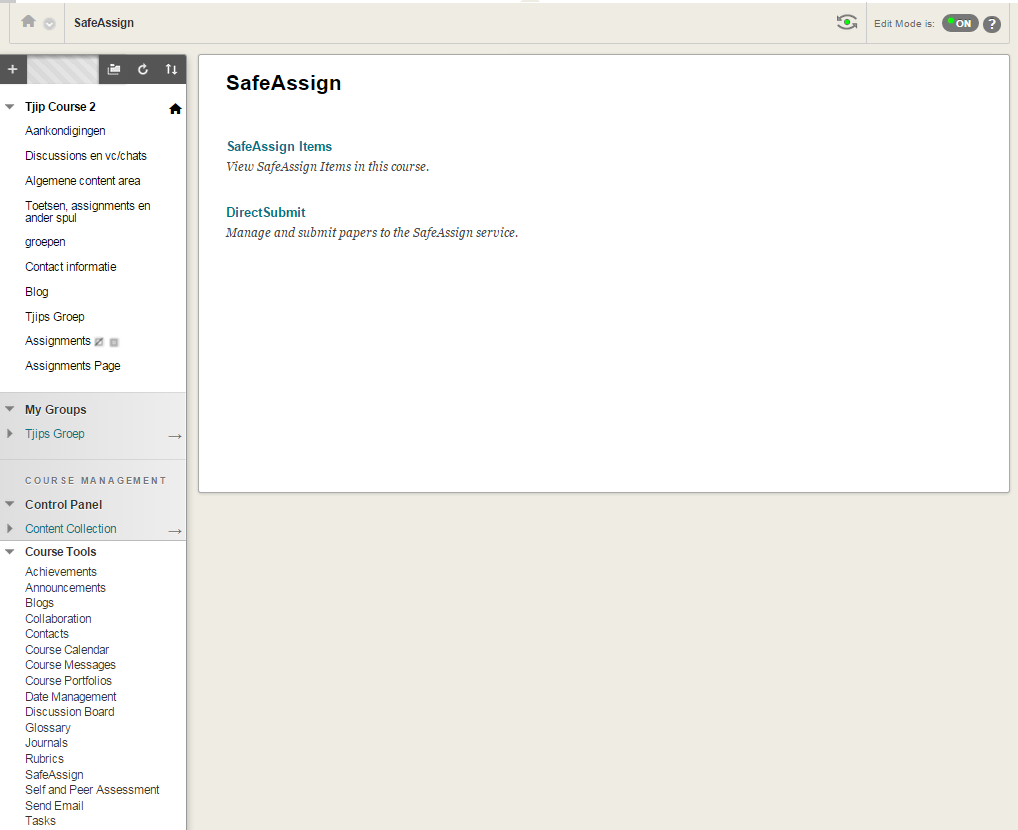1018x830 pixels.
Task: Open Course Messages tool
Action: click(x=70, y=665)
